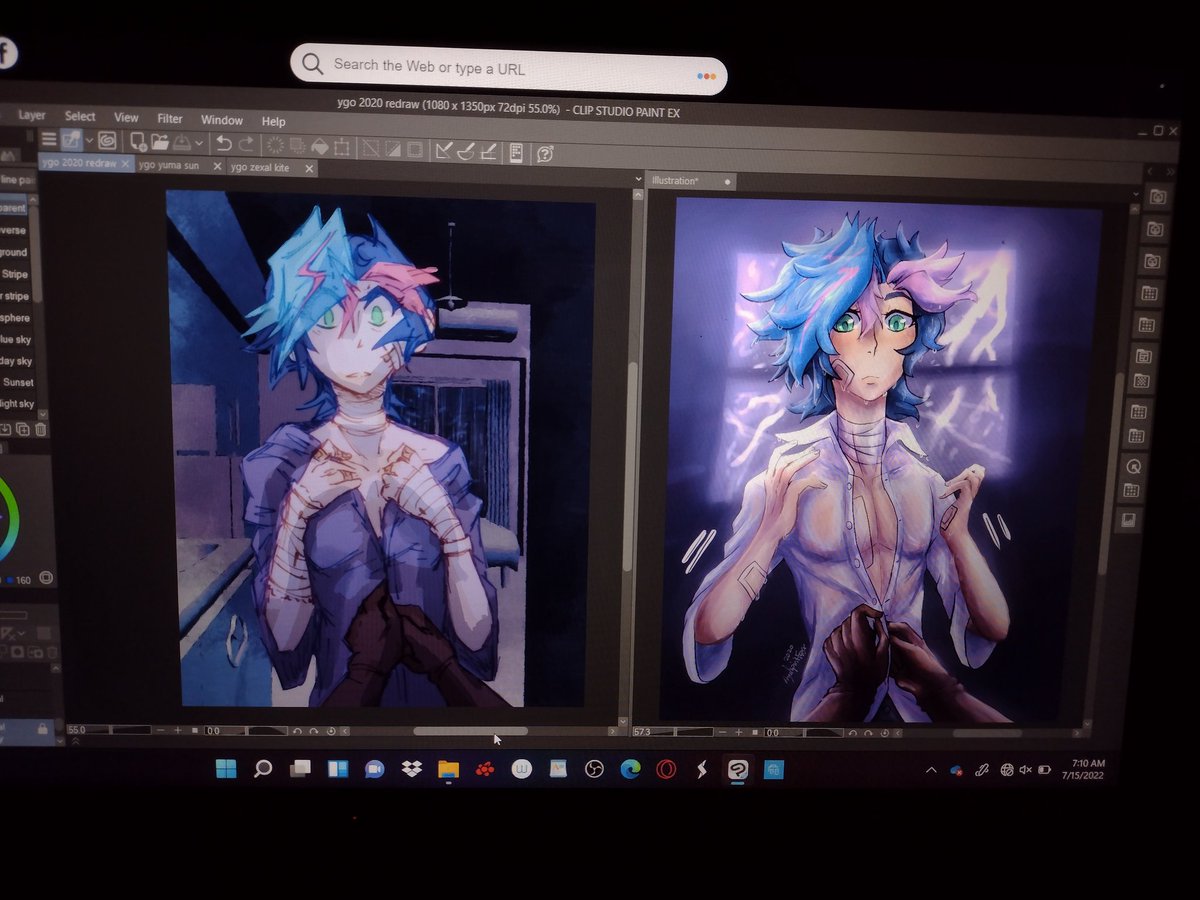
Task: Click the New canvas icon in the command bar
Action: coord(138,142)
